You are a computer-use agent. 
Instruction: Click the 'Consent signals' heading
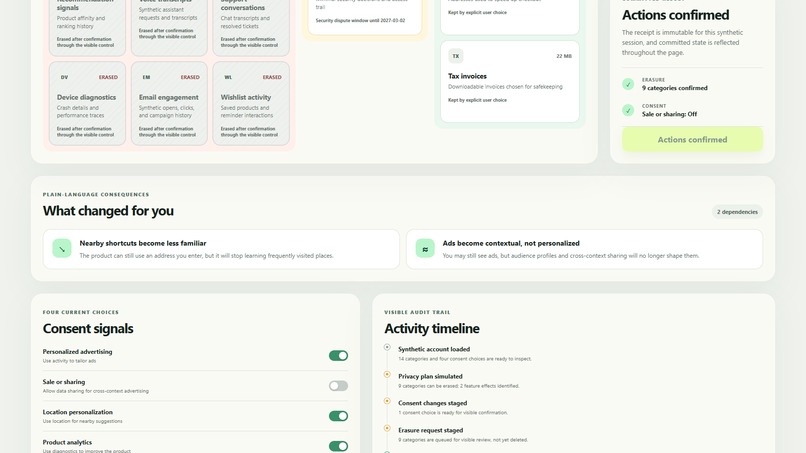pos(88,329)
